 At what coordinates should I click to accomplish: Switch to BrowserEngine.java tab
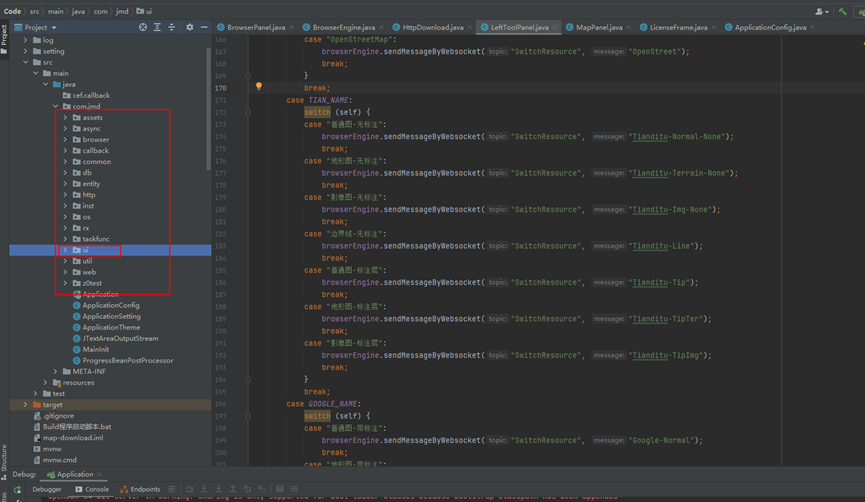(344, 27)
